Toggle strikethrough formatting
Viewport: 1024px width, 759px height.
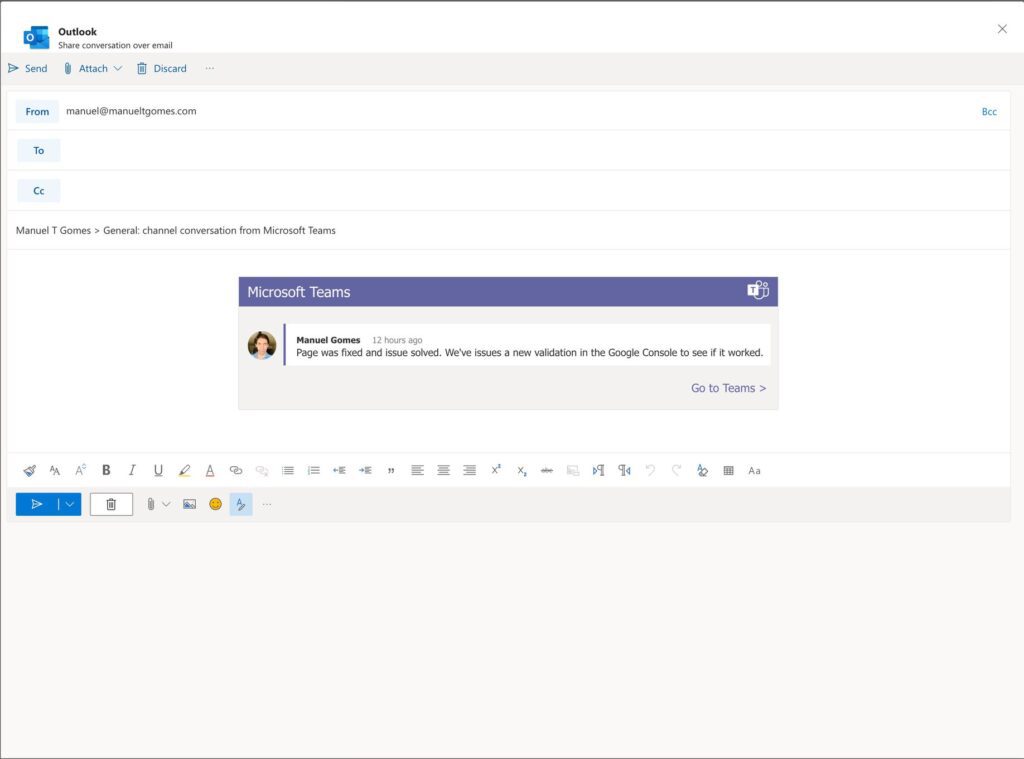tap(547, 470)
